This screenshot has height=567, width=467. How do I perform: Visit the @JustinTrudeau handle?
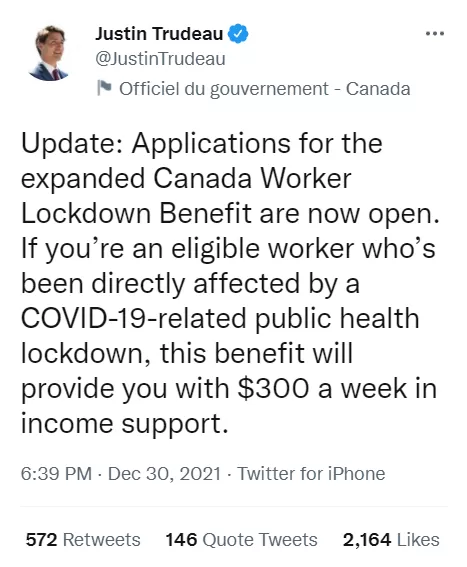pyautogui.click(x=160, y=59)
